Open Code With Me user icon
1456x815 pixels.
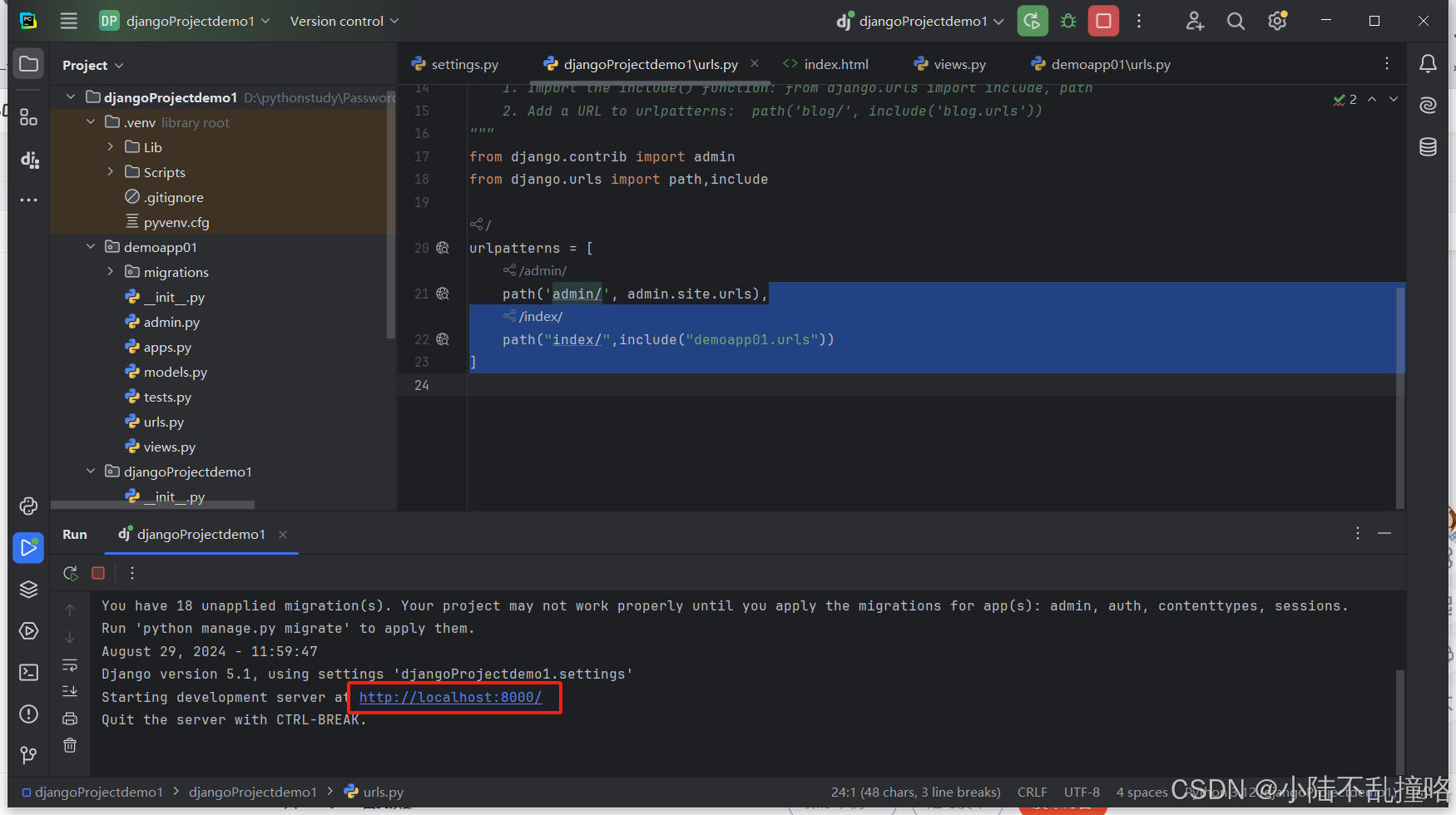pos(1195,21)
